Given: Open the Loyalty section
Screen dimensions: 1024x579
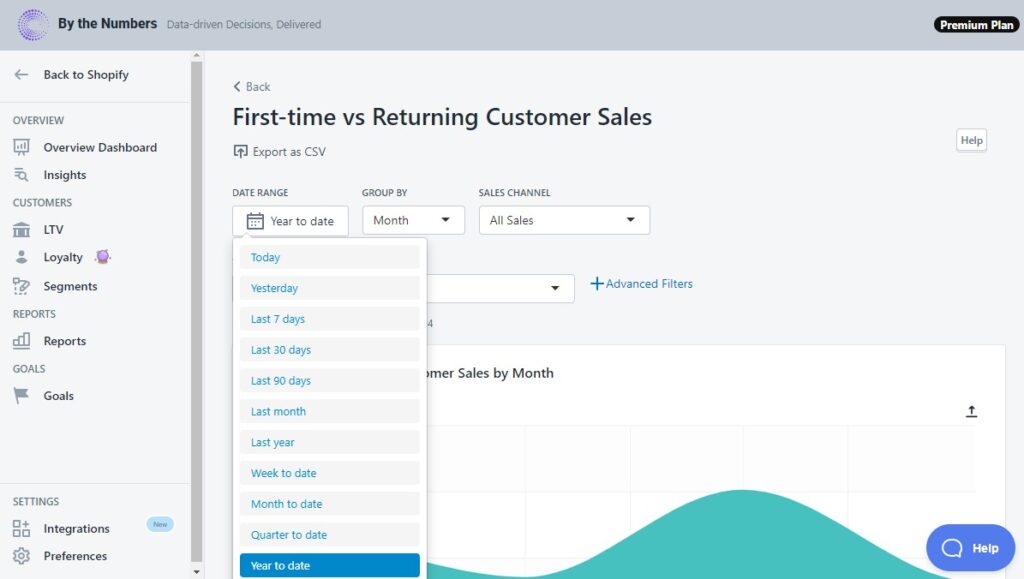Looking at the screenshot, I should [x=63, y=257].
